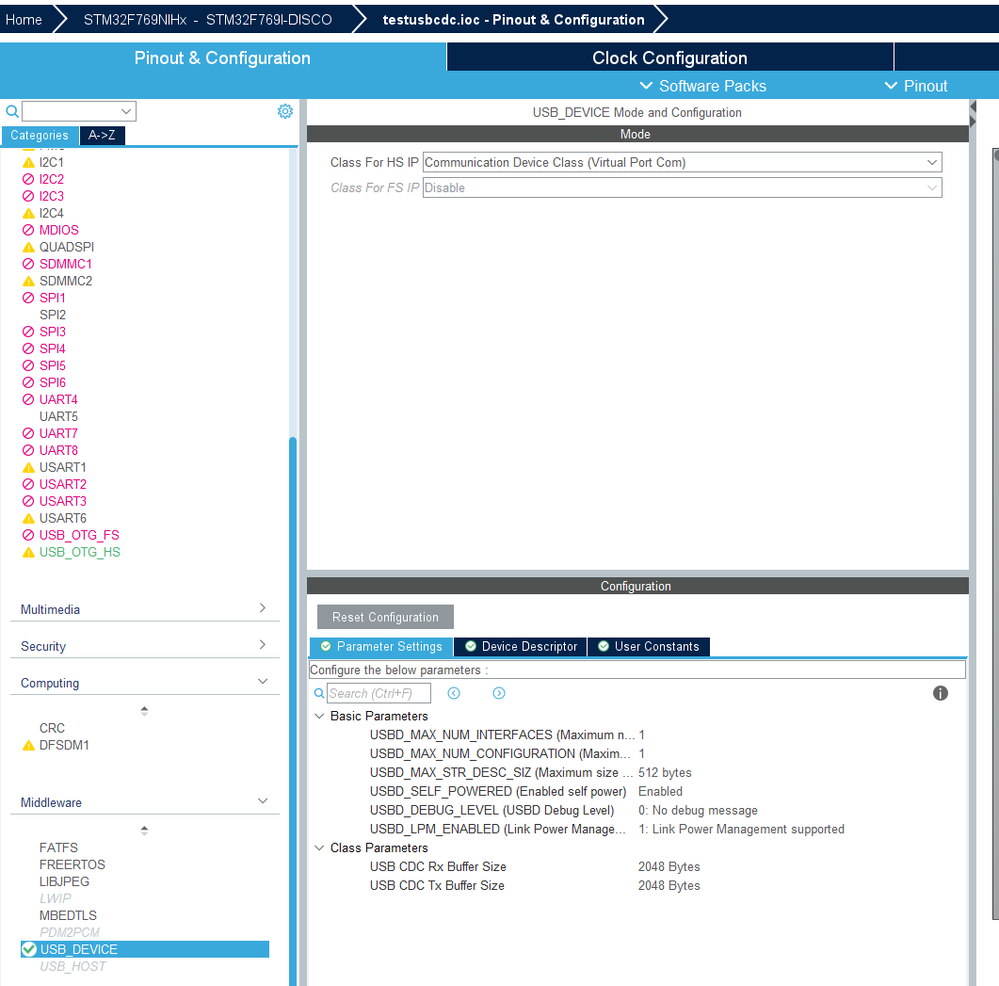999x986 pixels.
Task: Click the Reset Configuration button
Action: point(385,617)
